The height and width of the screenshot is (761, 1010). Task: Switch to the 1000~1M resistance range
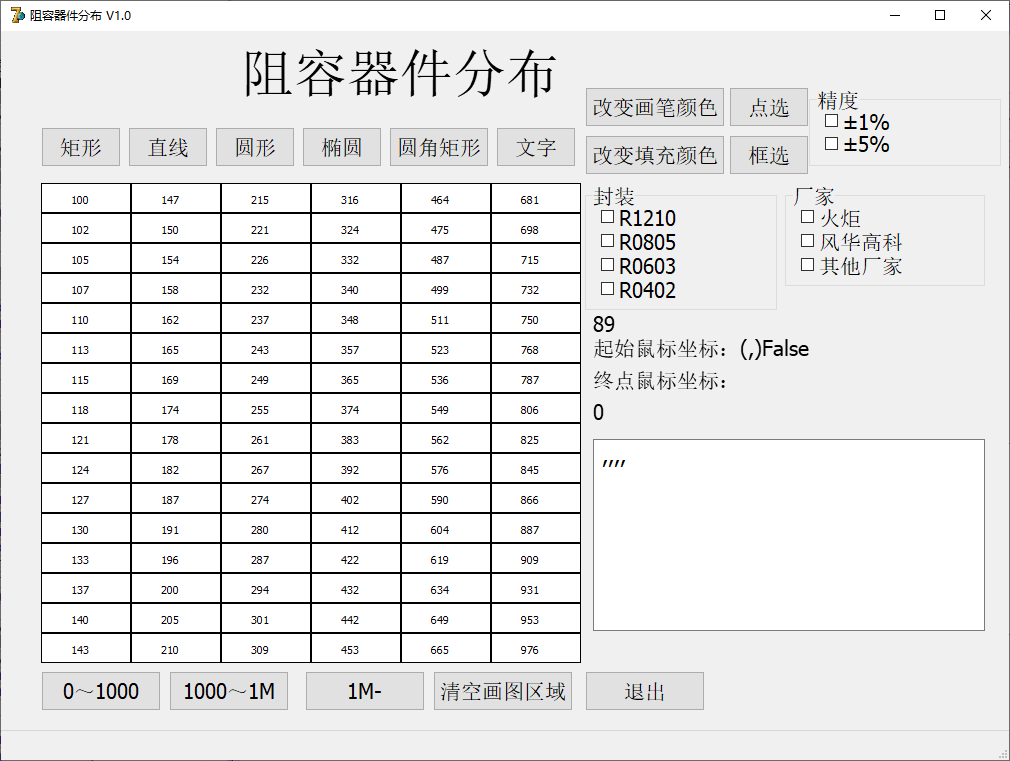click(x=228, y=690)
